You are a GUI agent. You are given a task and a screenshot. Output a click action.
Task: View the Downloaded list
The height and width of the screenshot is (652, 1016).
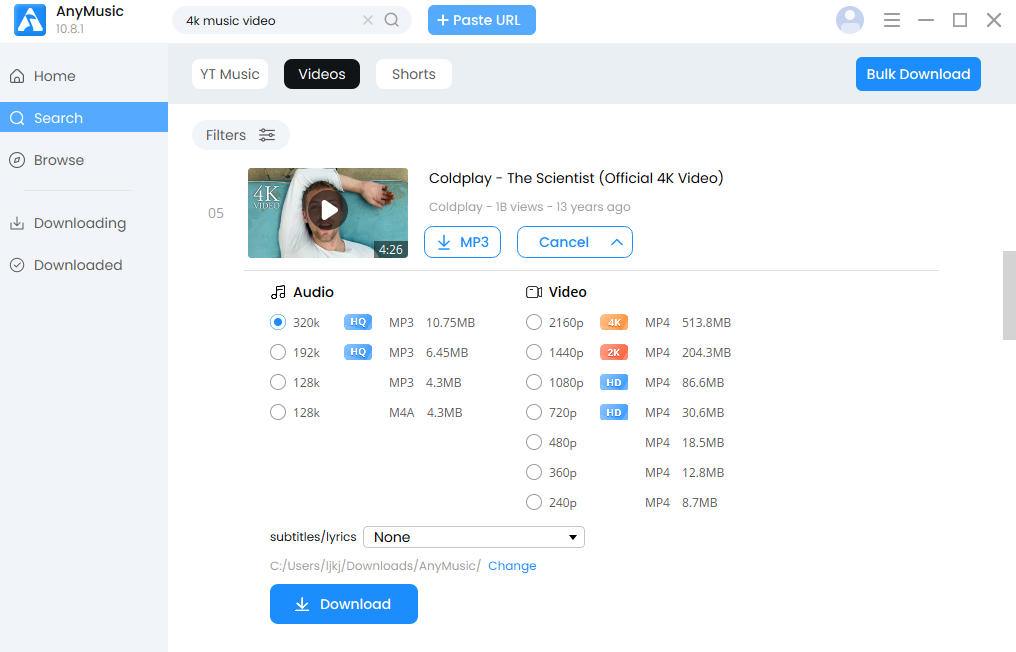pyautogui.click(x=84, y=265)
